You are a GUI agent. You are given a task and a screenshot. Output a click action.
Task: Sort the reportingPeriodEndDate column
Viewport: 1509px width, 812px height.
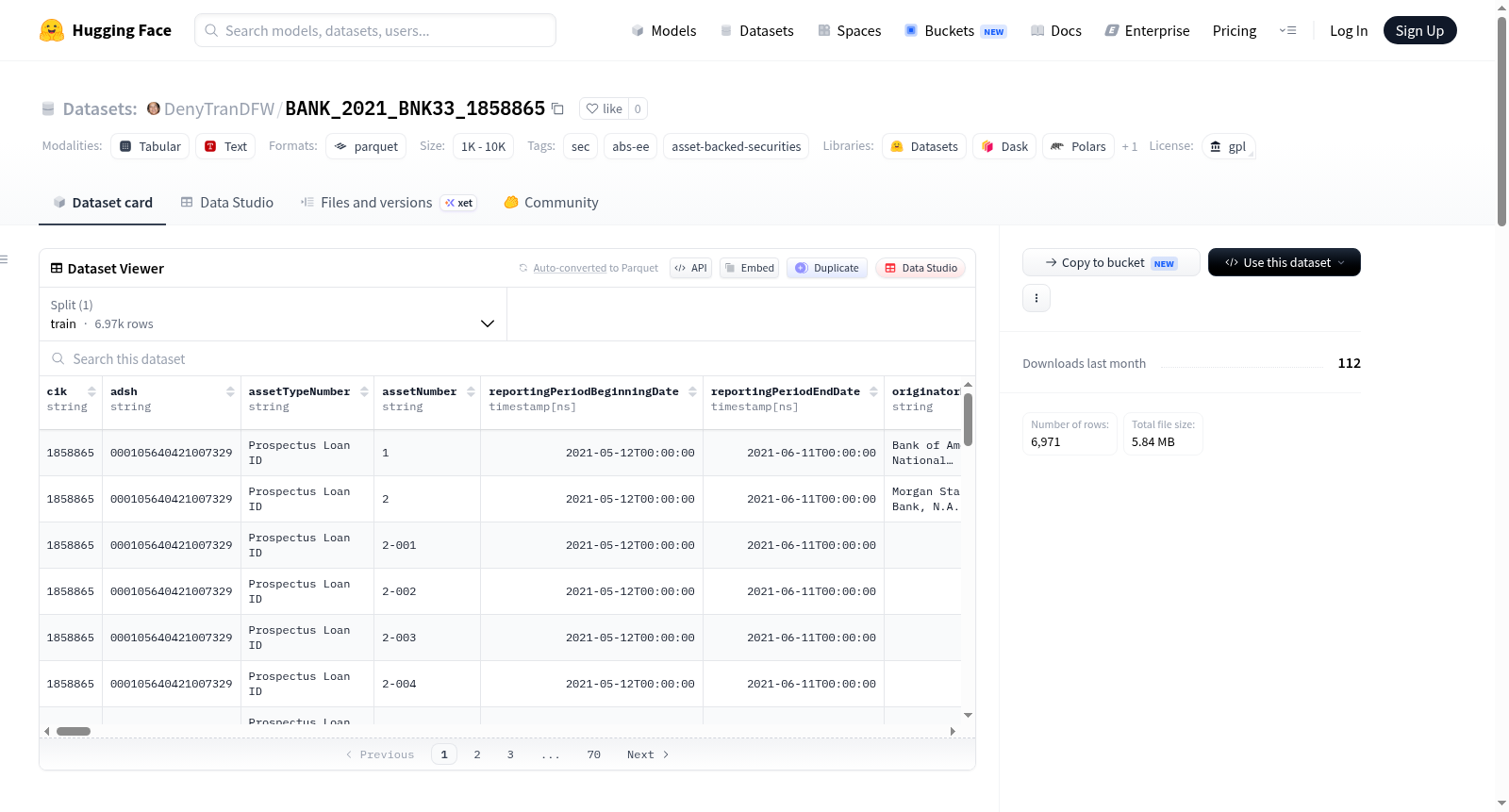pyautogui.click(x=873, y=391)
